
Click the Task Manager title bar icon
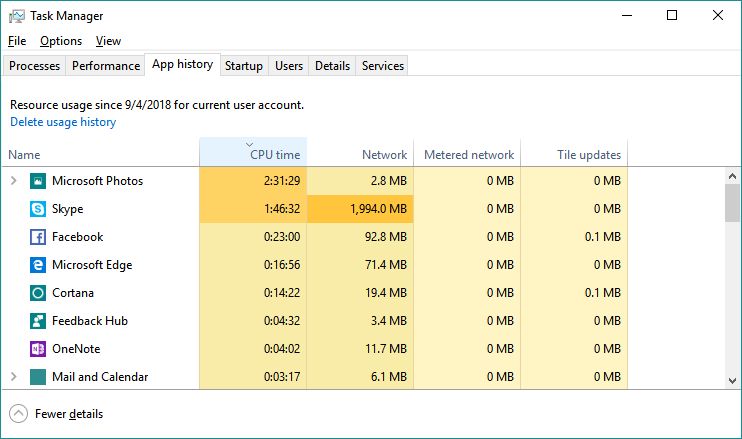point(16,16)
